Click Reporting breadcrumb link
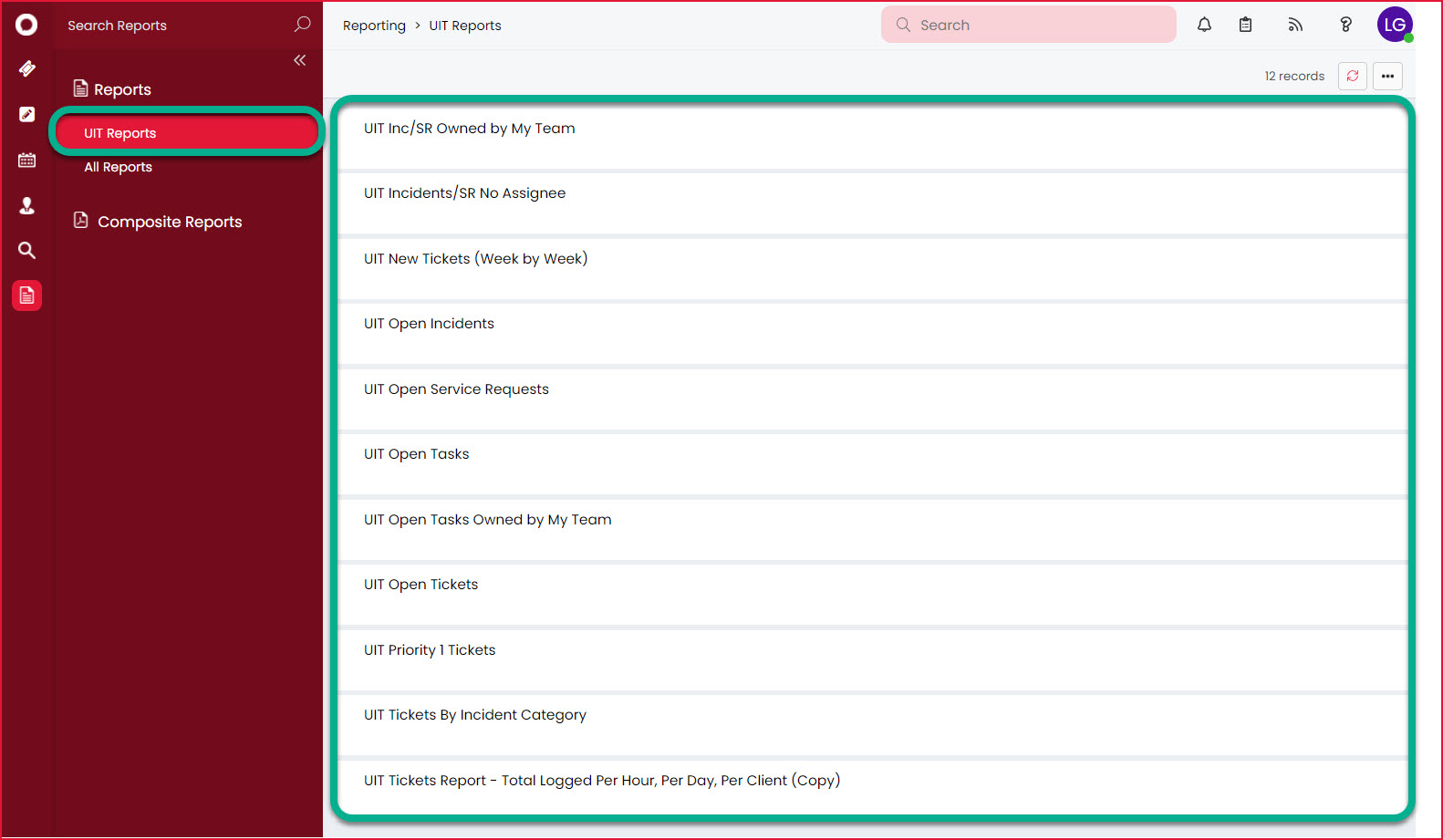Screen dimensions: 1443x840 click(x=374, y=26)
